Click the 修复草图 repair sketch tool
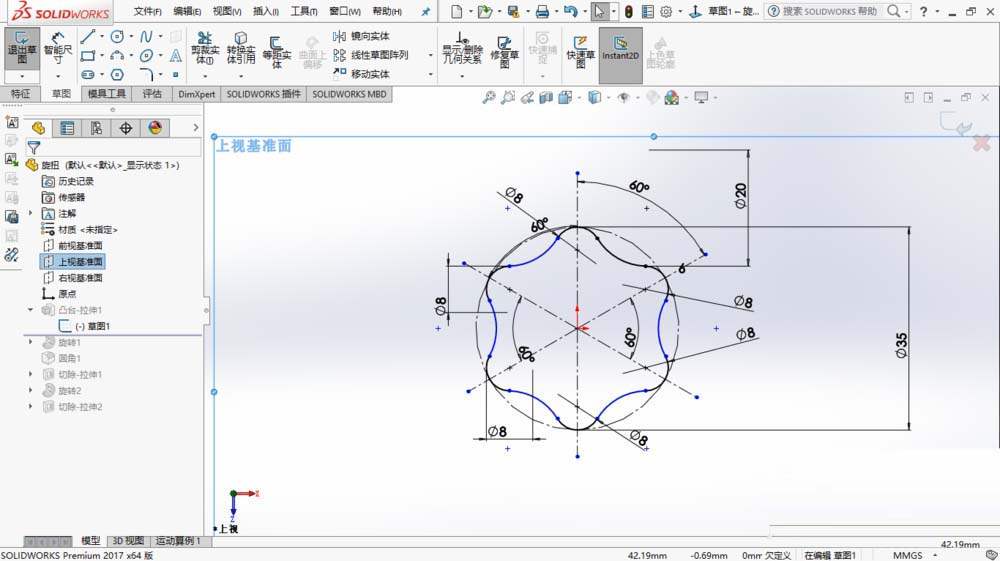The image size is (1000, 561). pos(504,51)
